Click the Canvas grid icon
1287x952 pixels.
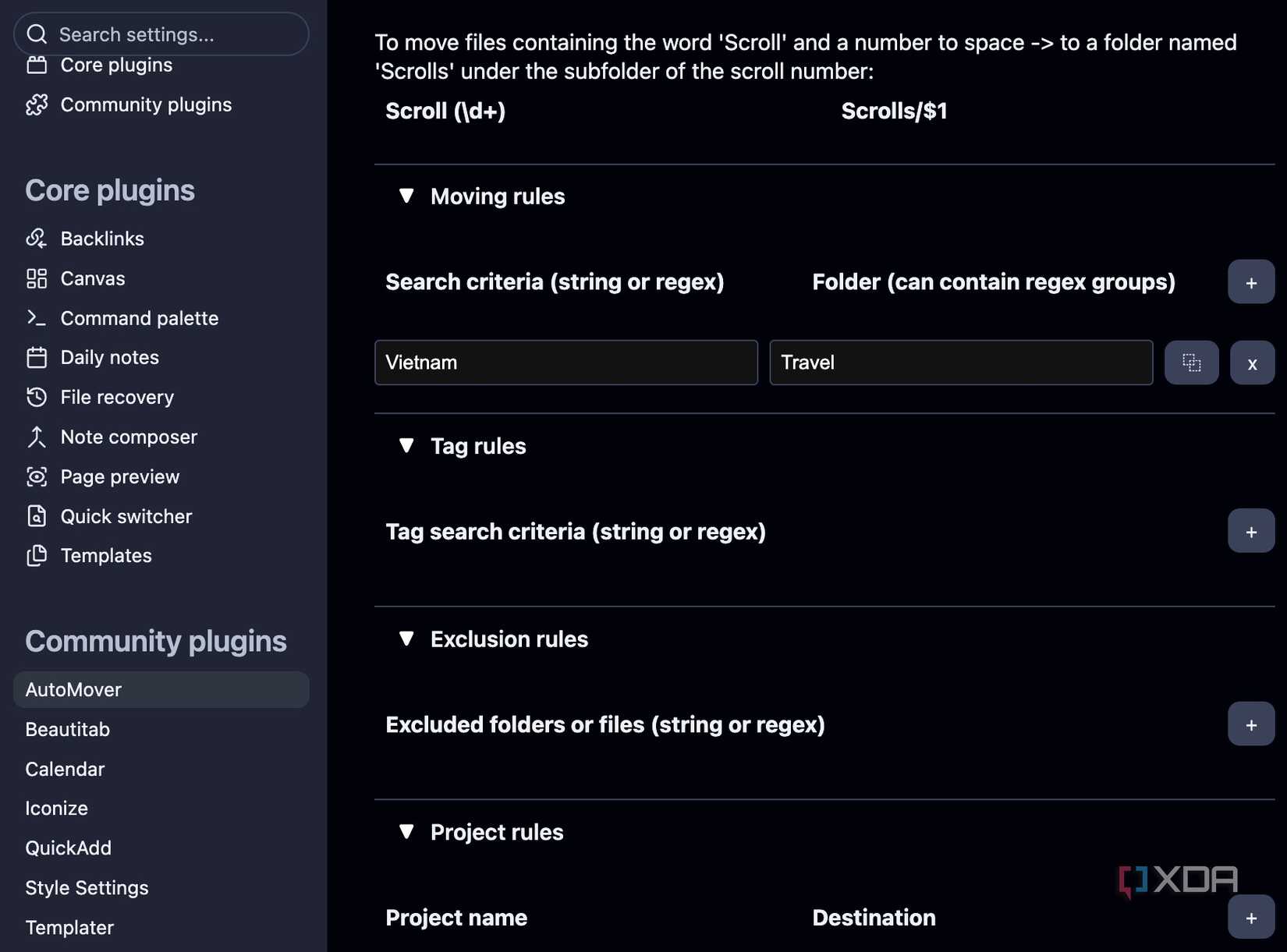point(37,278)
